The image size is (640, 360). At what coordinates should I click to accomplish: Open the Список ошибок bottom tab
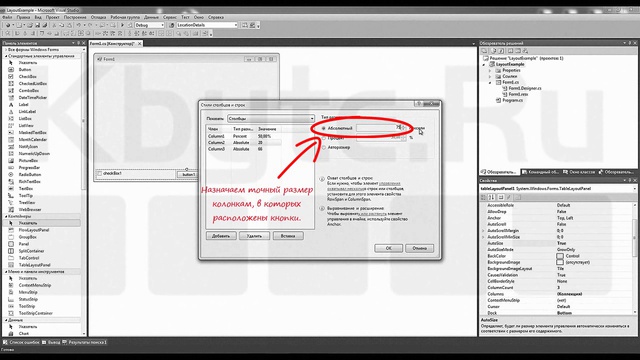(x=21, y=342)
